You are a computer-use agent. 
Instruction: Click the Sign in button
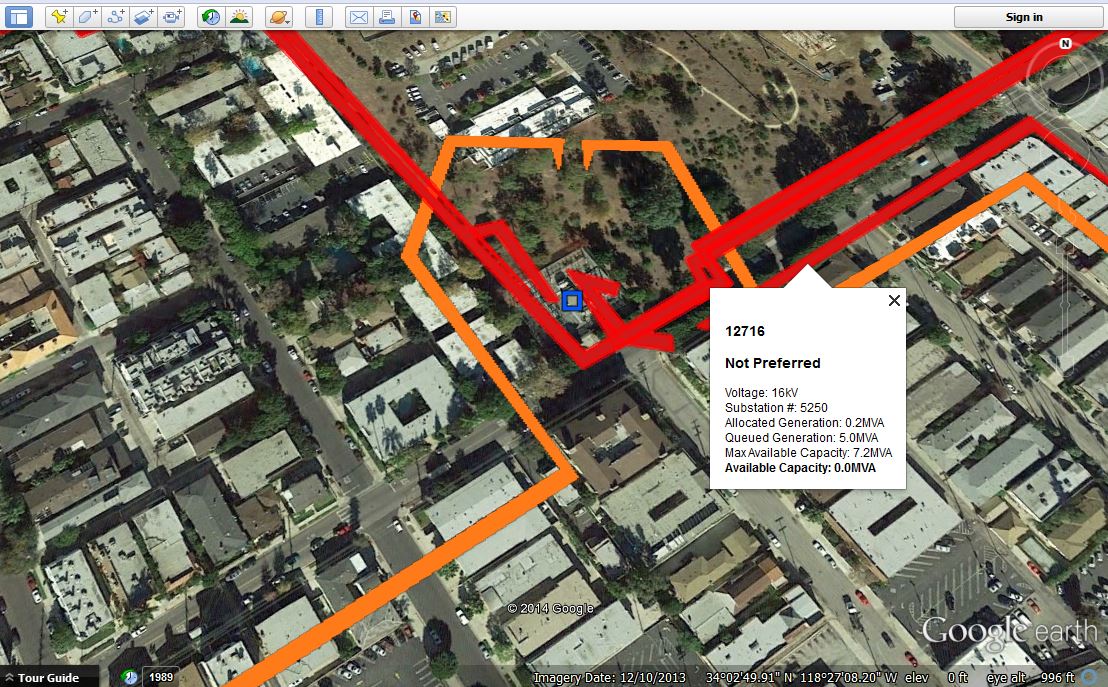point(1024,17)
